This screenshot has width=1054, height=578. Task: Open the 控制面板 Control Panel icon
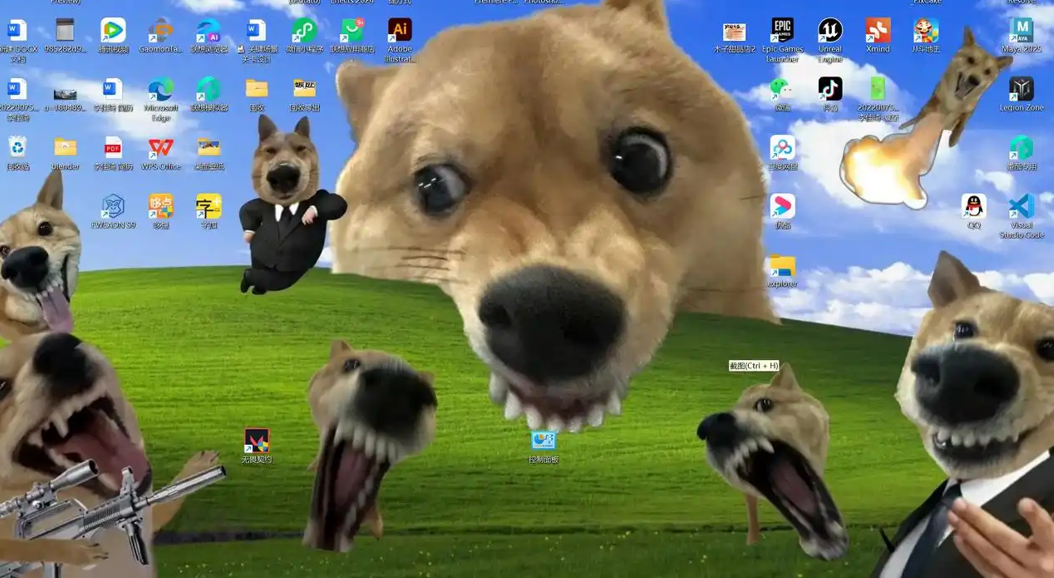click(x=543, y=440)
